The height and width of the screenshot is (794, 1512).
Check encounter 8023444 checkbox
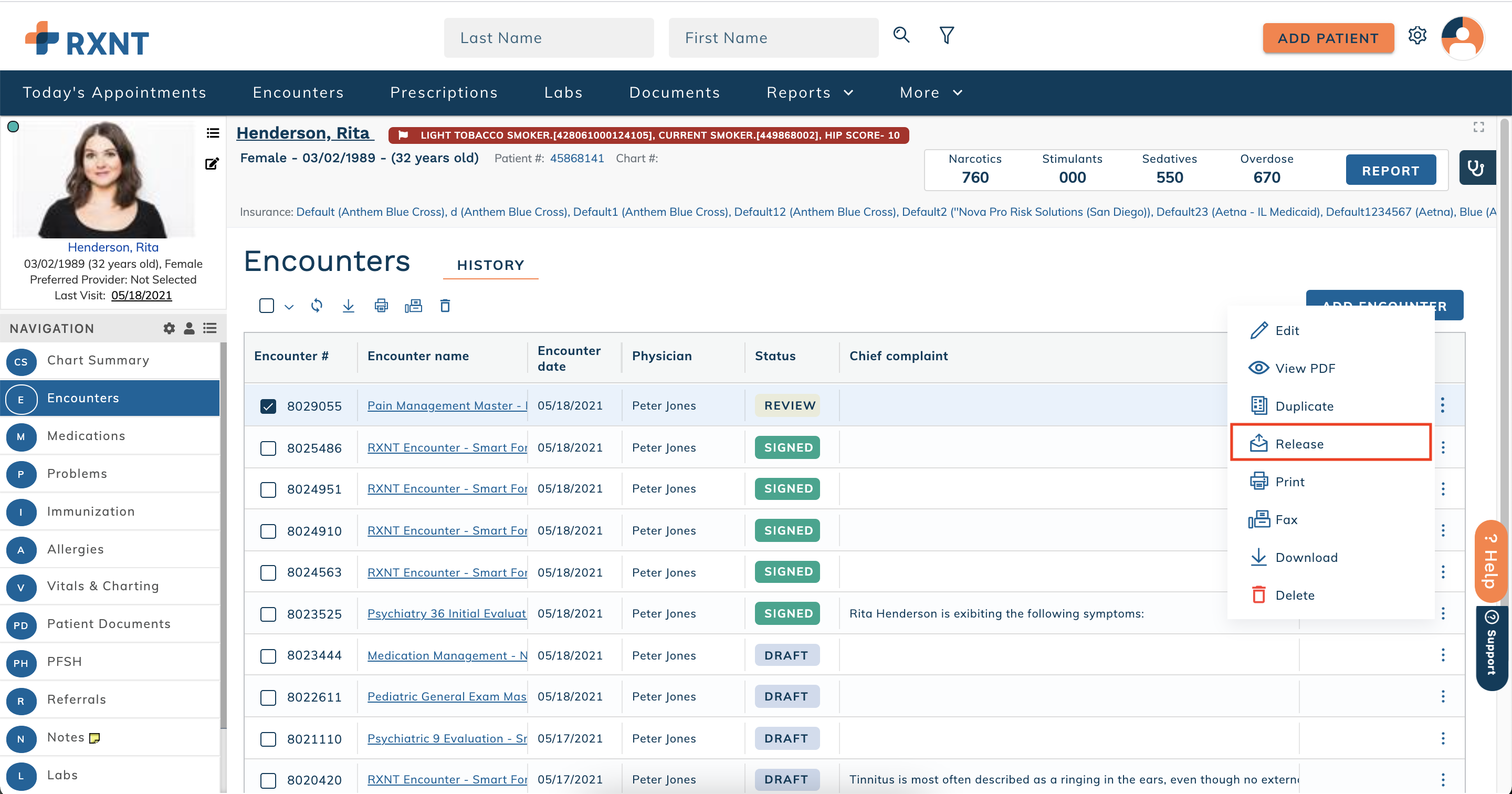tap(268, 655)
